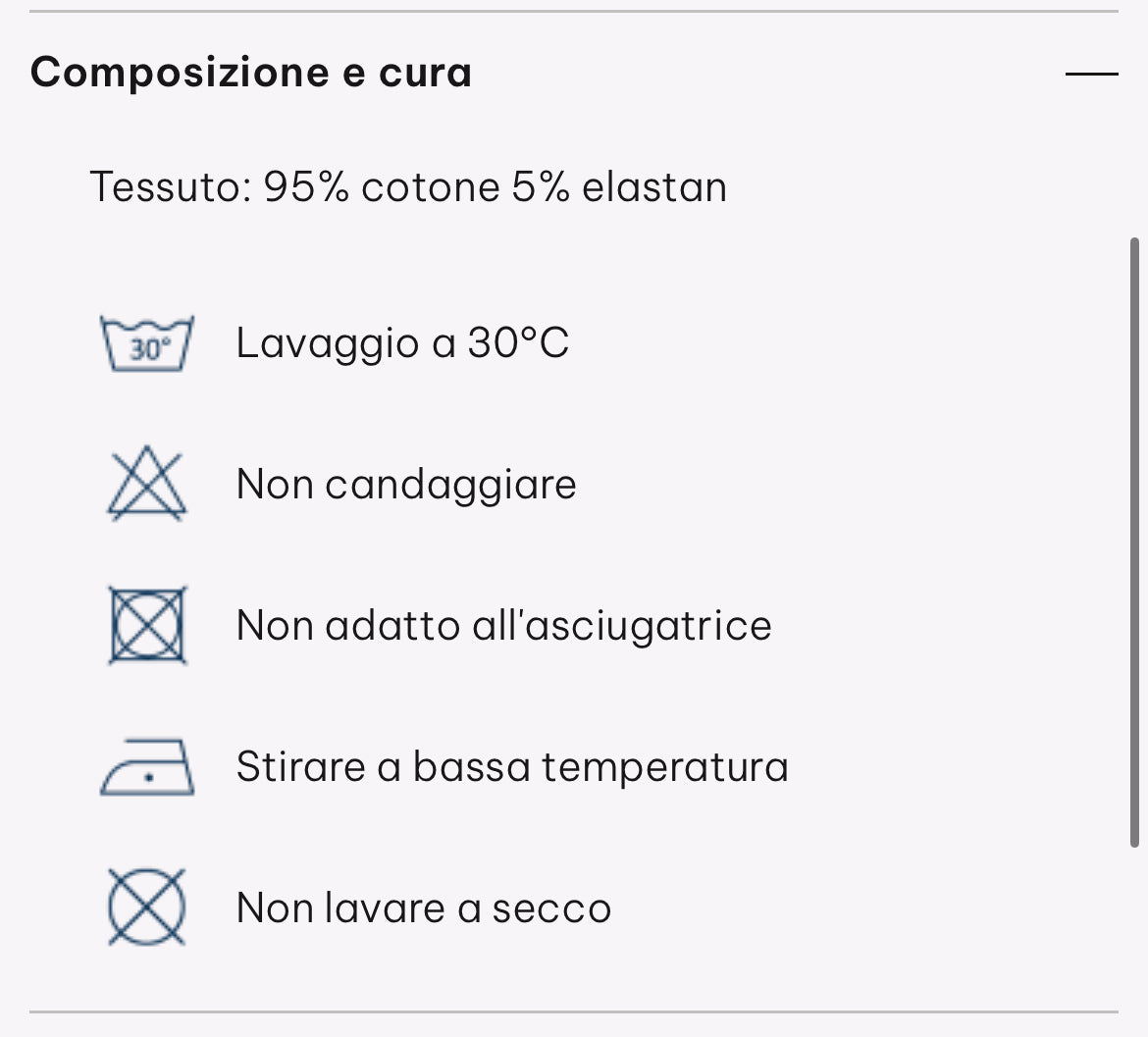The height and width of the screenshot is (1037, 1148).
Task: Click the 30° wash tub icon
Action: [147, 343]
